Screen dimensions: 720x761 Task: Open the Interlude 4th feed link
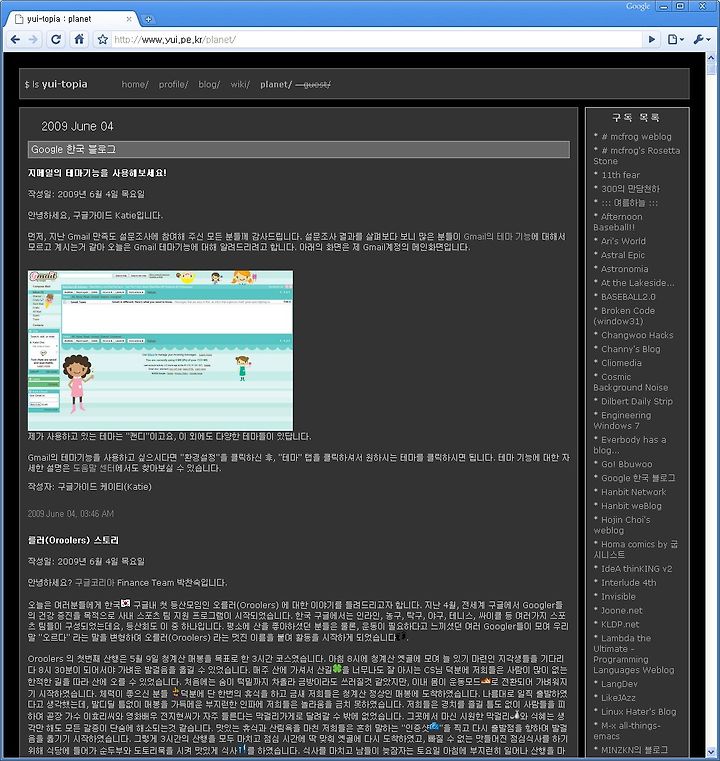tap(629, 582)
